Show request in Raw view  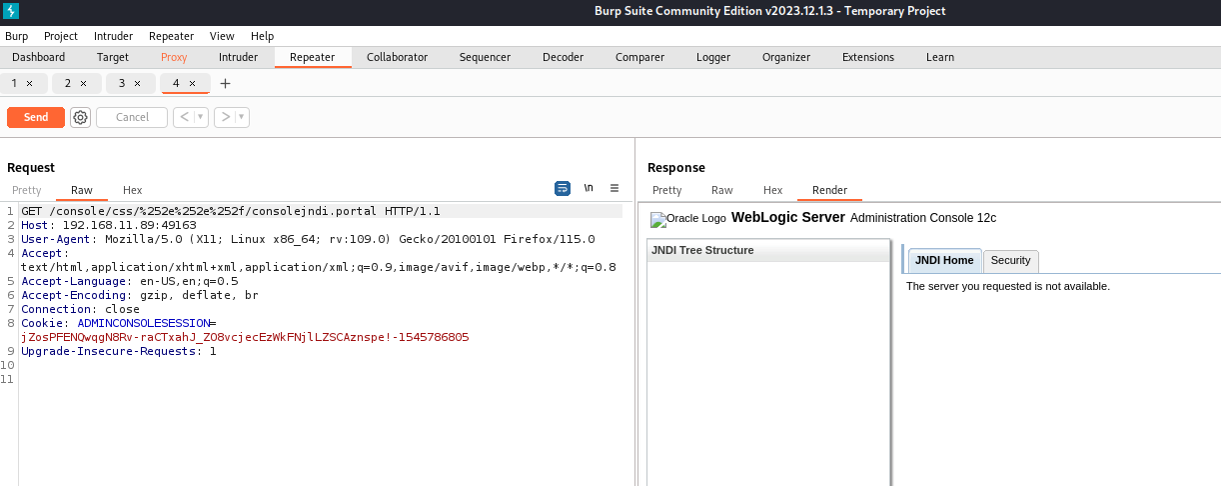pos(82,190)
